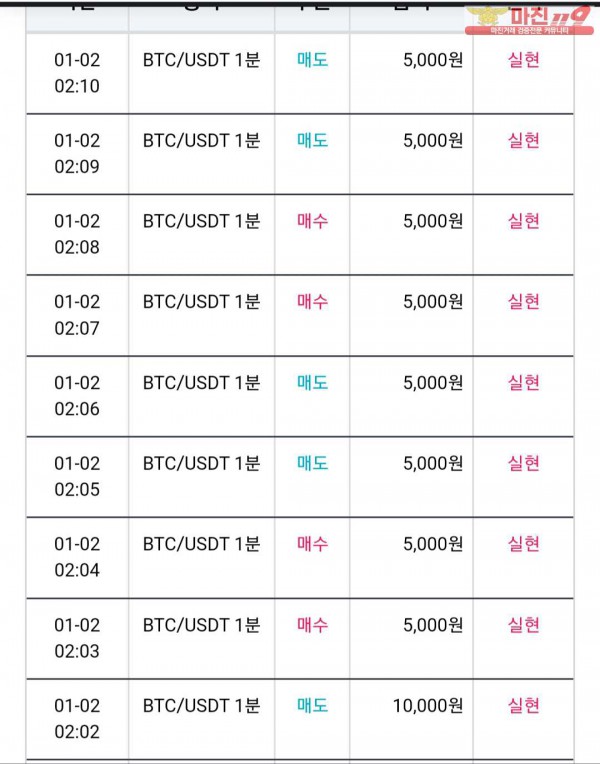Image resolution: width=600 pixels, height=764 pixels.
Task: Click 매도 label in the 02:06 trade row
Action: [312, 383]
